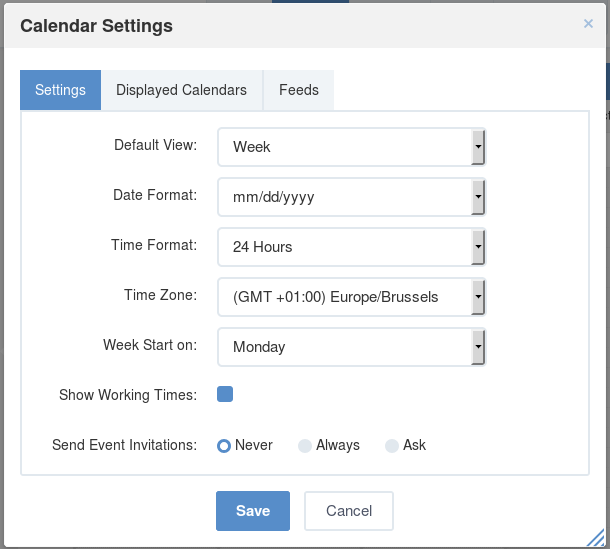610x549 pixels.
Task: Open the Default View Week combo box
Action: [352, 147]
